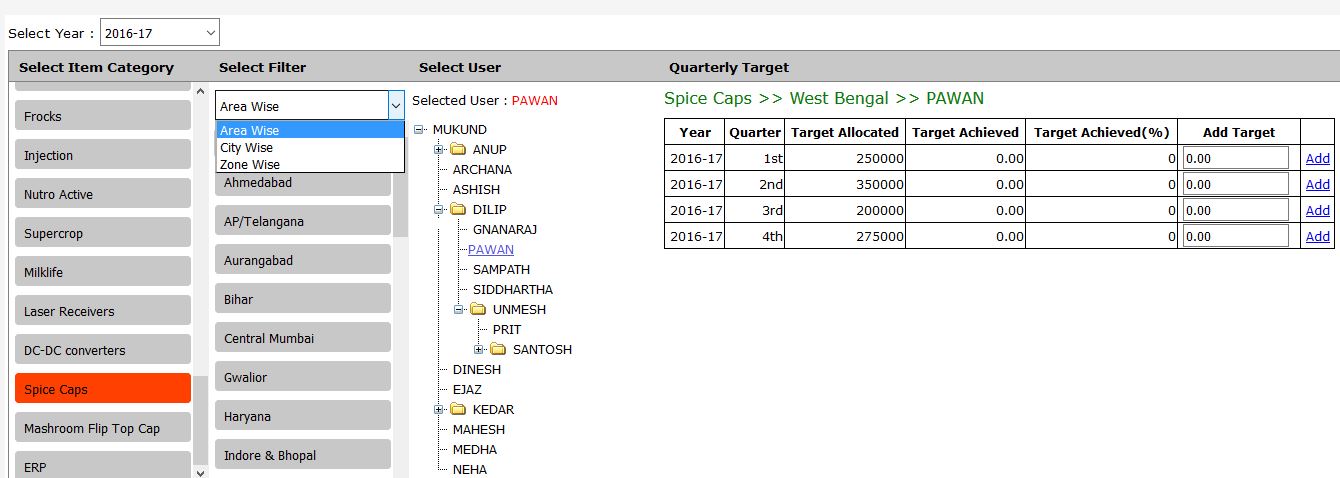1340x478 pixels.
Task: Click the ANUP folder icon
Action: pyautogui.click(x=458, y=150)
